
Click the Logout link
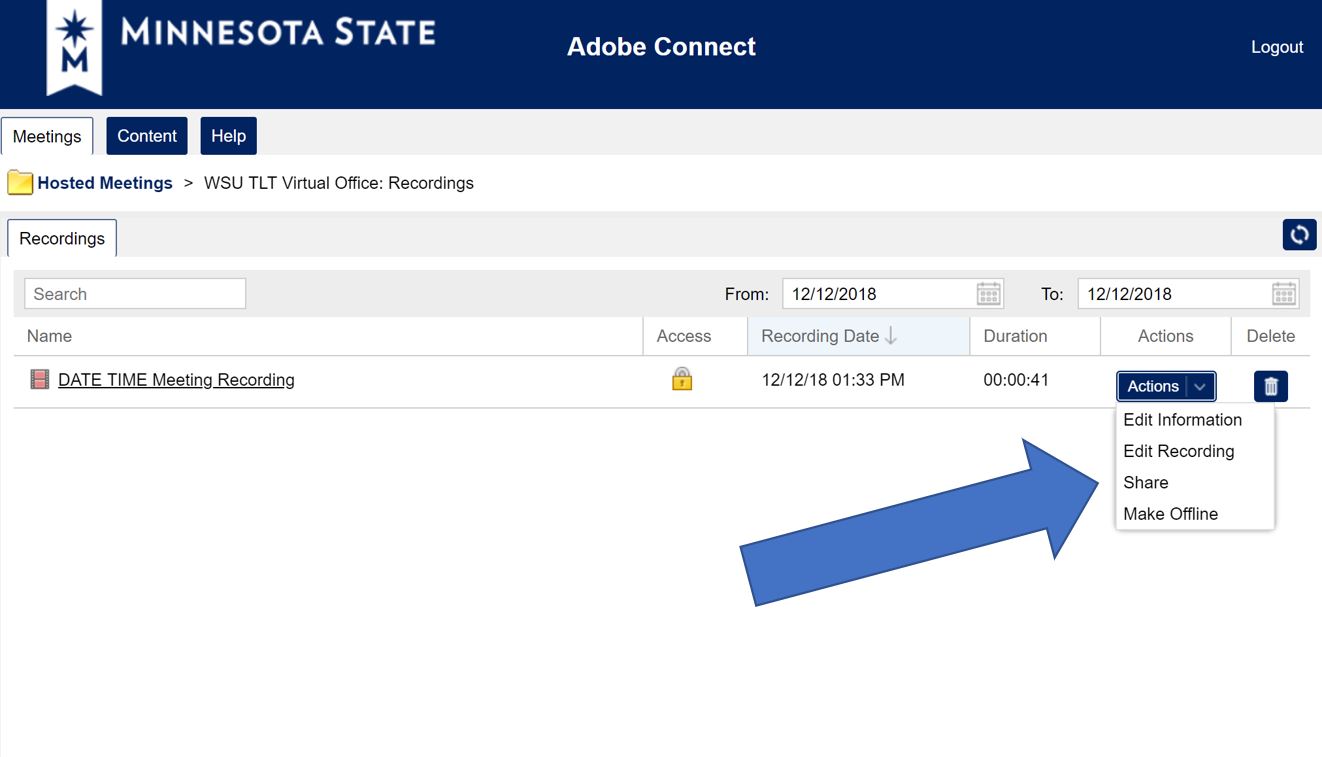tap(1277, 47)
